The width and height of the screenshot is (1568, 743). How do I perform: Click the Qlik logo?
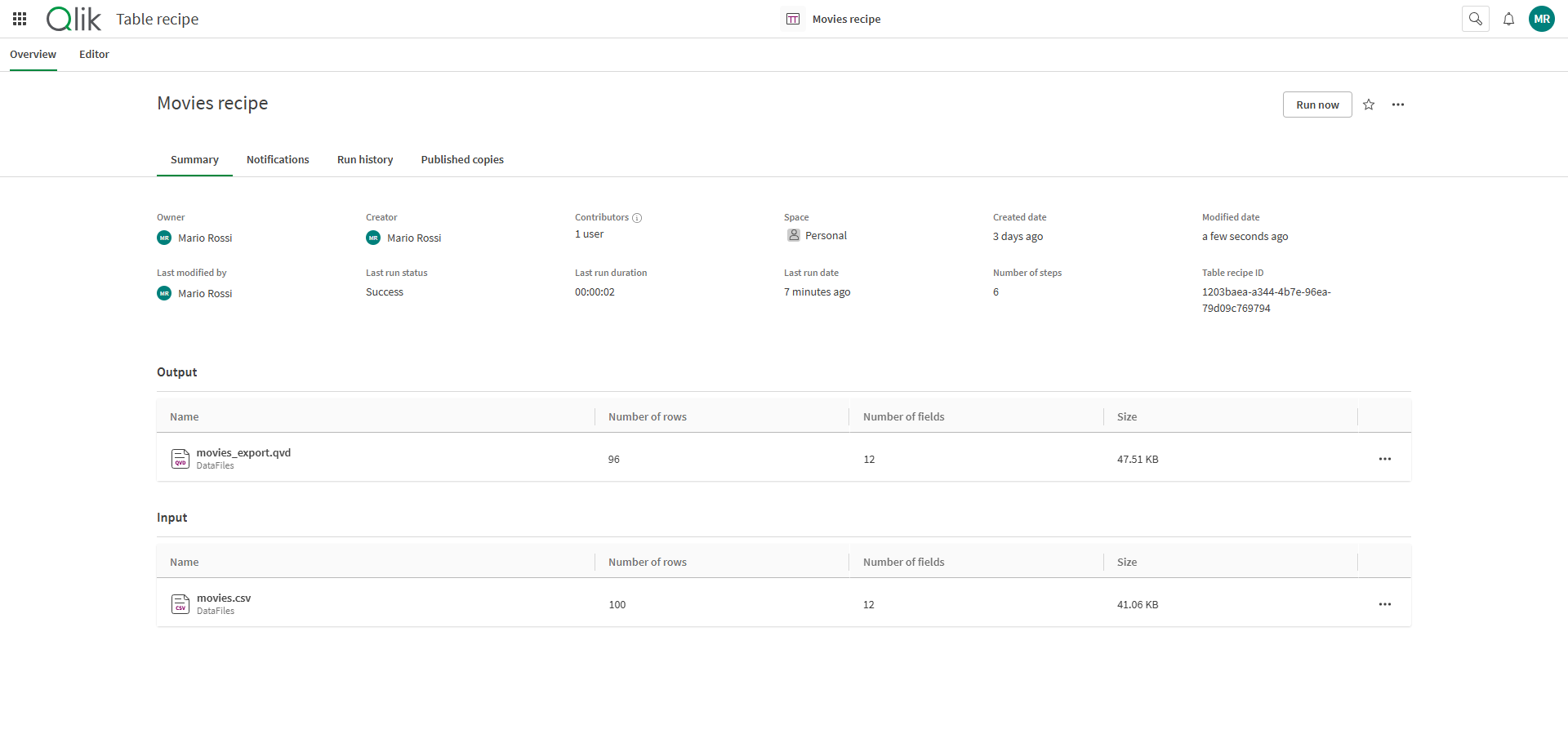(x=73, y=19)
